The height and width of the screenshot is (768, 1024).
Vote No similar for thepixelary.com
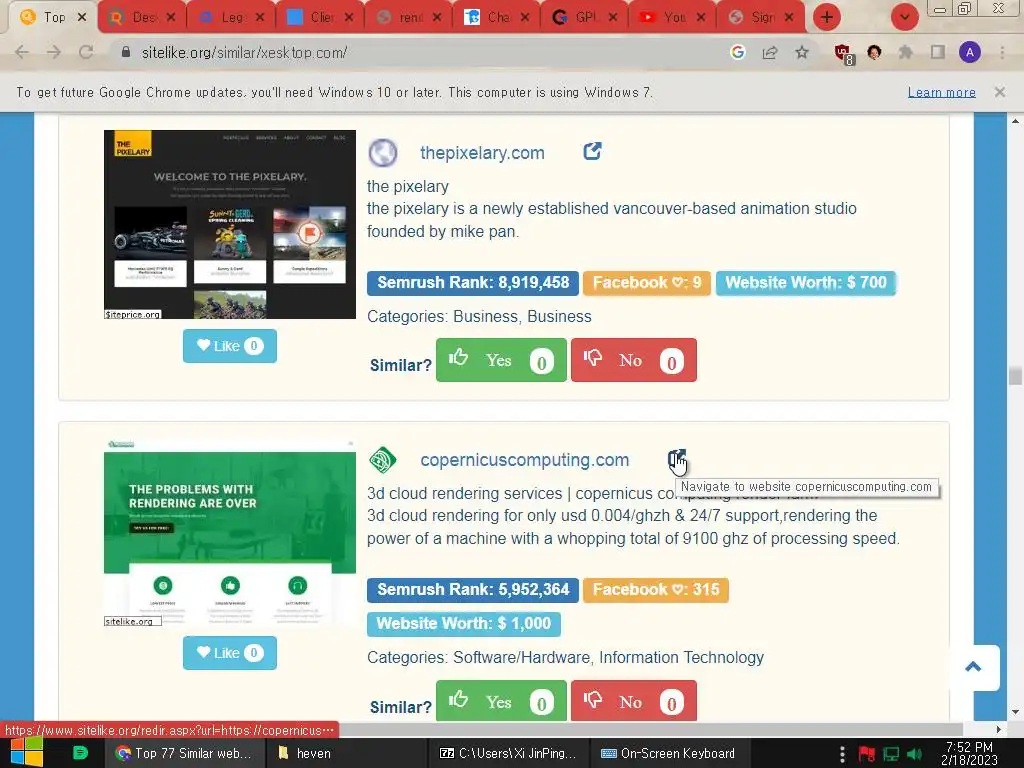[x=633, y=360]
